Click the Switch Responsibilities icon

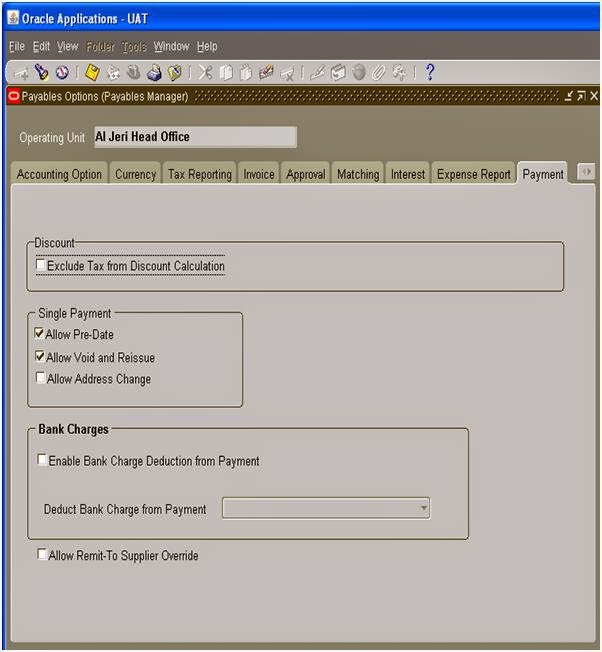[133, 72]
